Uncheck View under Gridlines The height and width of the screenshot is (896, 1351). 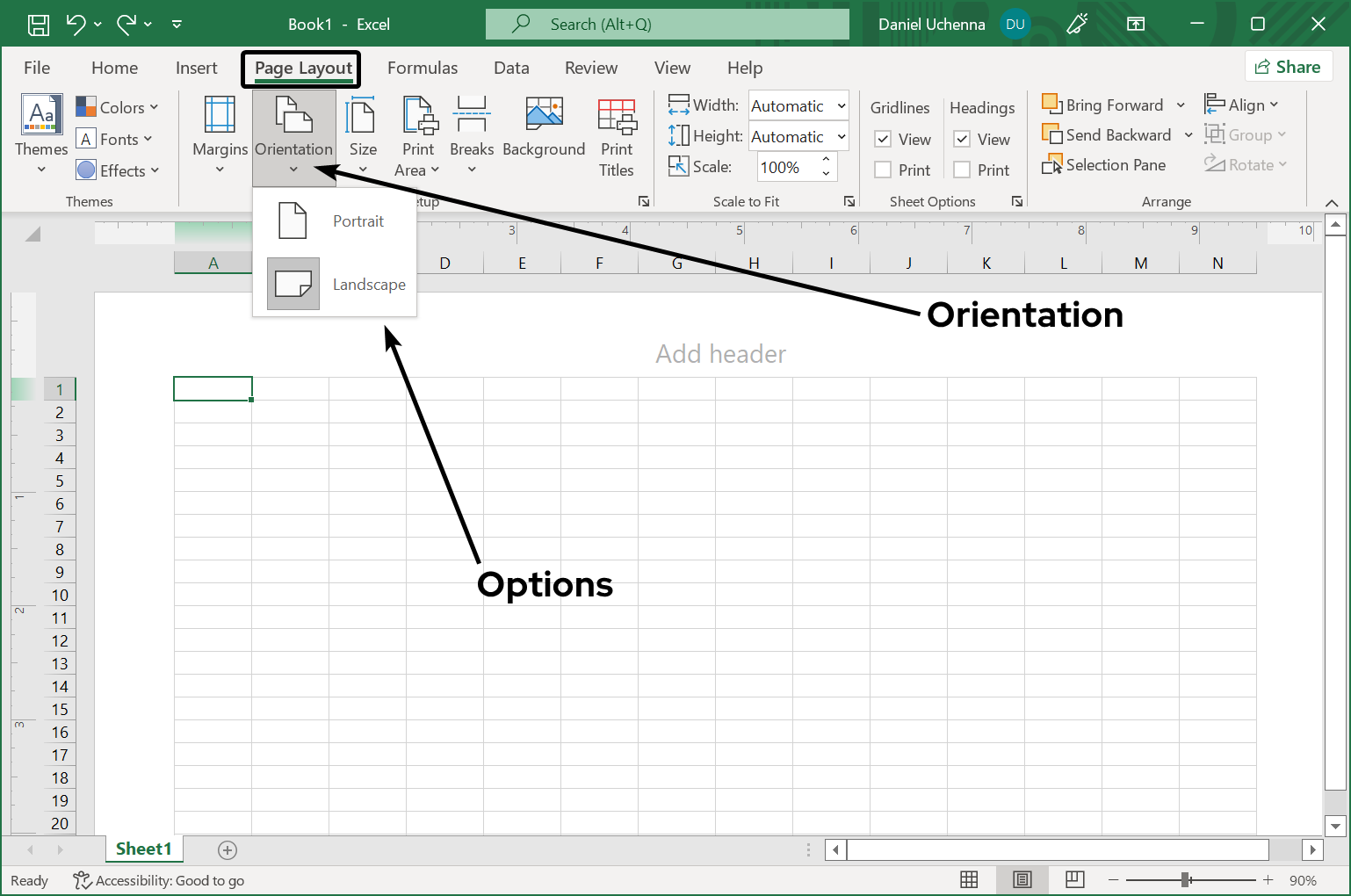click(x=883, y=139)
